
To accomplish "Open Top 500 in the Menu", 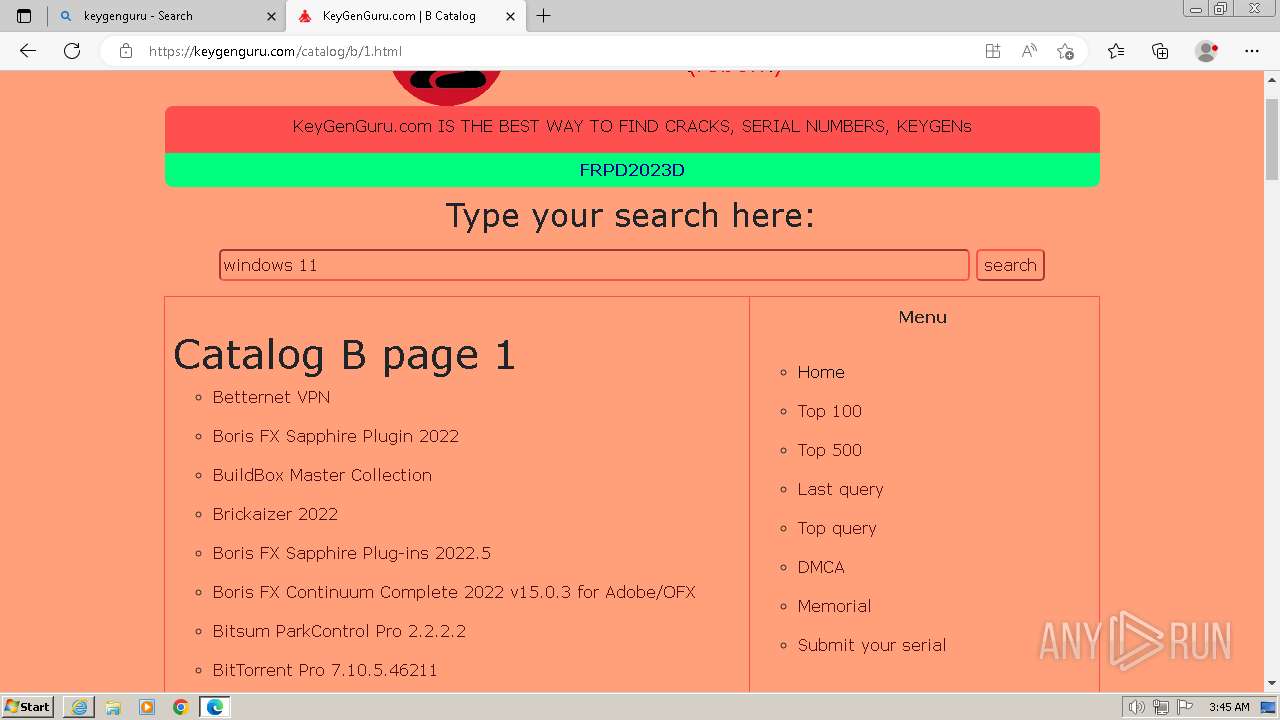I will click(829, 450).
